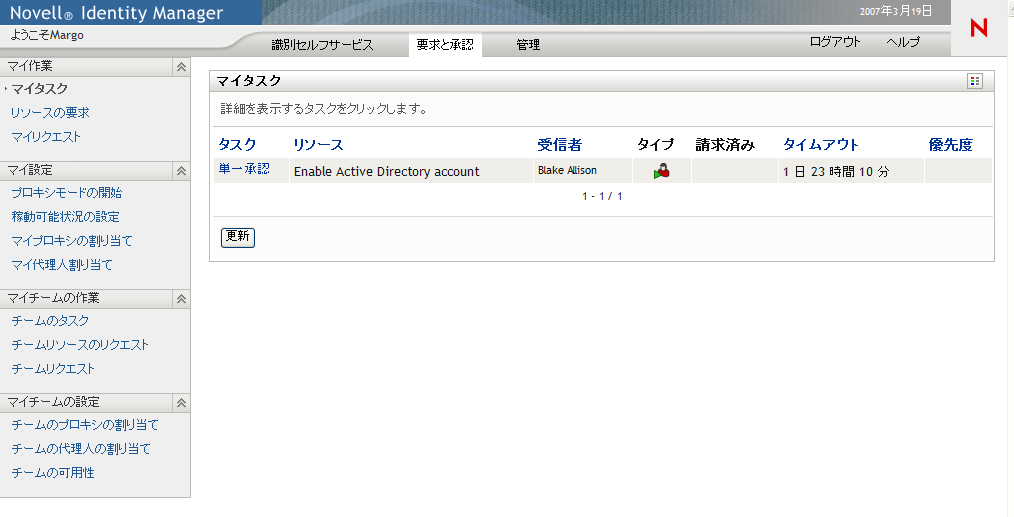Image resolution: width=1014 pixels, height=517 pixels.
Task: Open the マイタスク panel color grid icon
Action: tap(975, 81)
